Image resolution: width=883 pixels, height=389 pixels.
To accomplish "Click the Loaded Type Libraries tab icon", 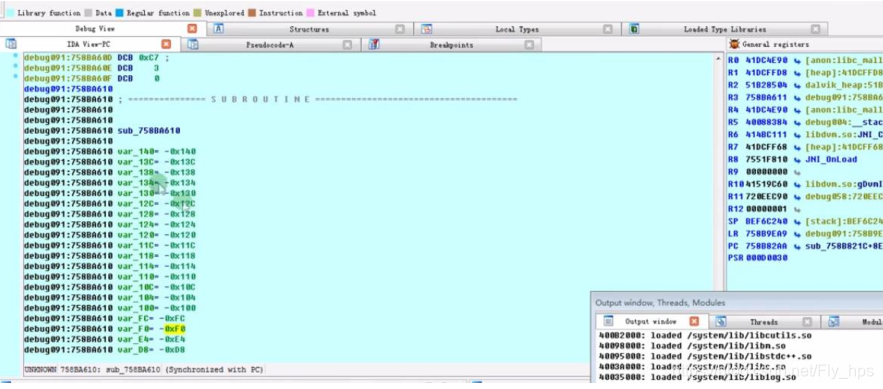I will tap(634, 29).
